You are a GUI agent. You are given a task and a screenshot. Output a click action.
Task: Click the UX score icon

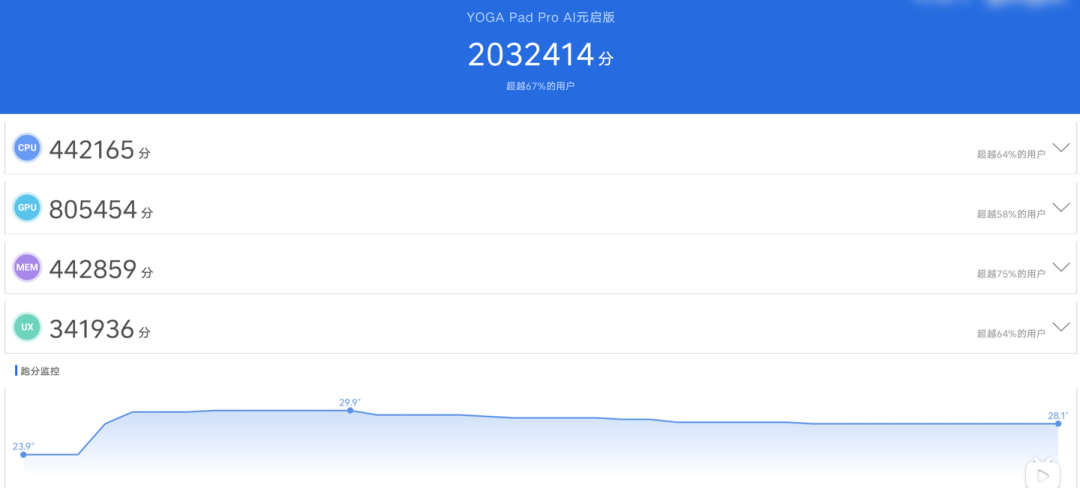pos(28,327)
